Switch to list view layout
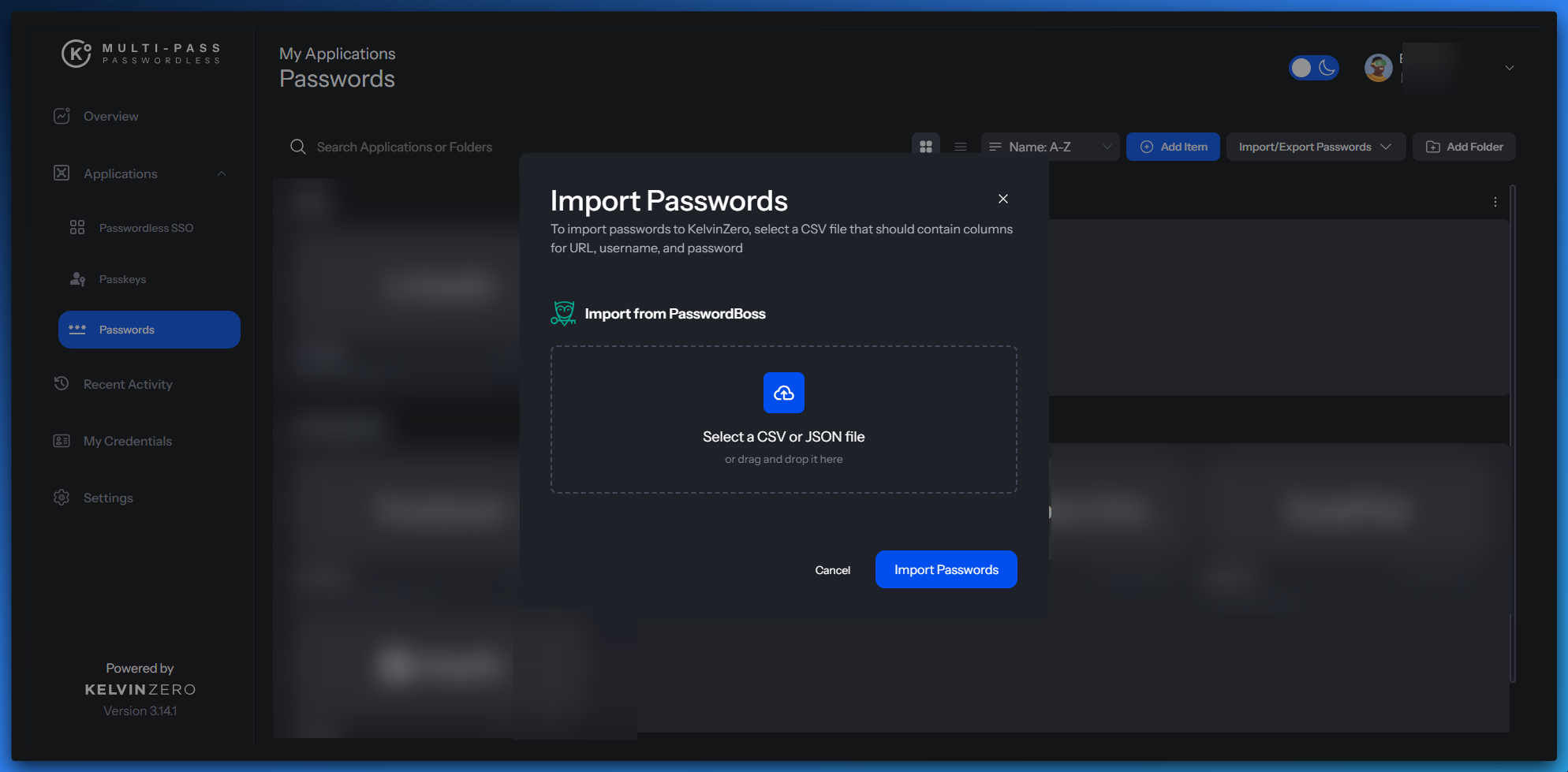This screenshot has height=772, width=1568. 960,147
